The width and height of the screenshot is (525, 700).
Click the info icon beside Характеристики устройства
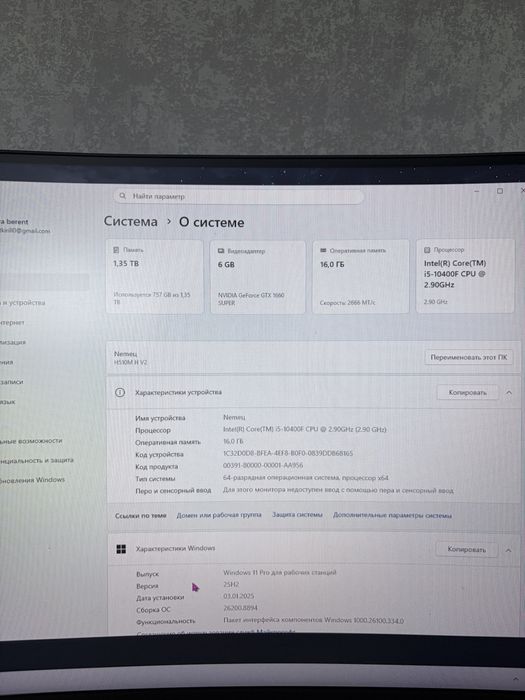(x=120, y=392)
